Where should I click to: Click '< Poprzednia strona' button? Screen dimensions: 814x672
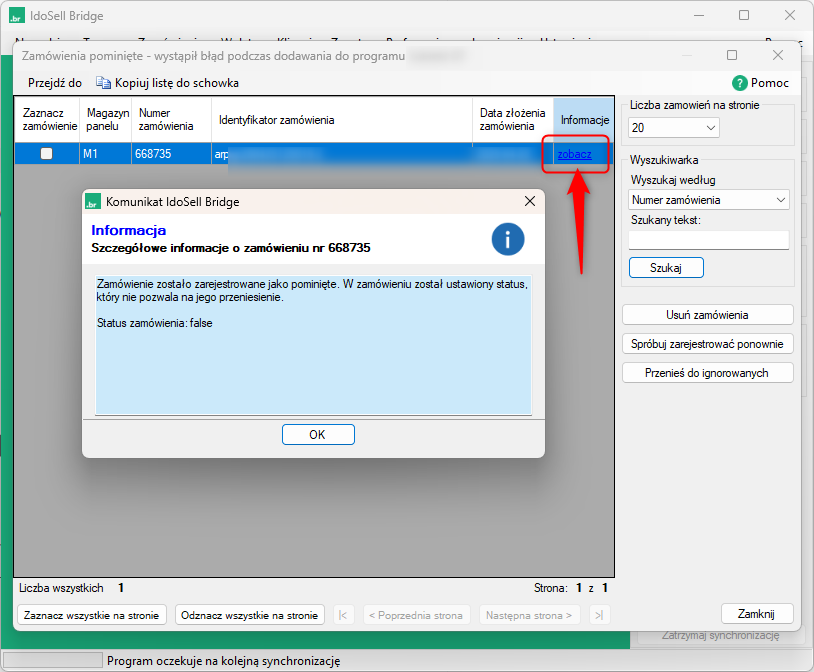416,615
